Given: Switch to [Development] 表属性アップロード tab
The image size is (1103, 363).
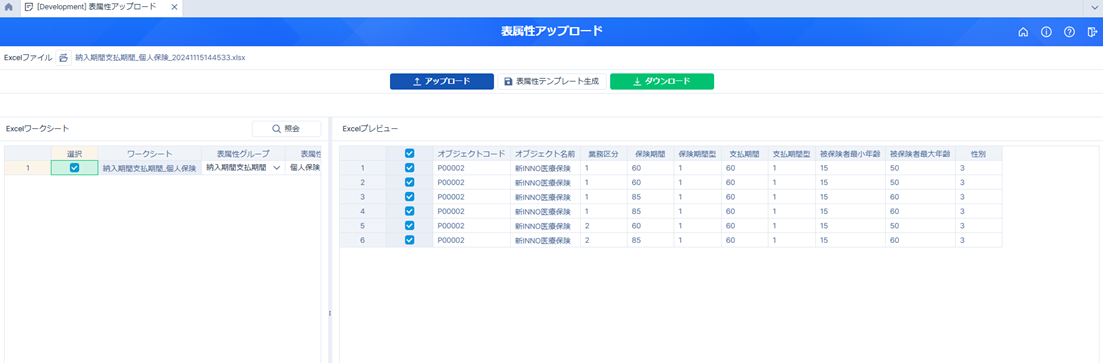Looking at the screenshot, I should click(x=96, y=6).
